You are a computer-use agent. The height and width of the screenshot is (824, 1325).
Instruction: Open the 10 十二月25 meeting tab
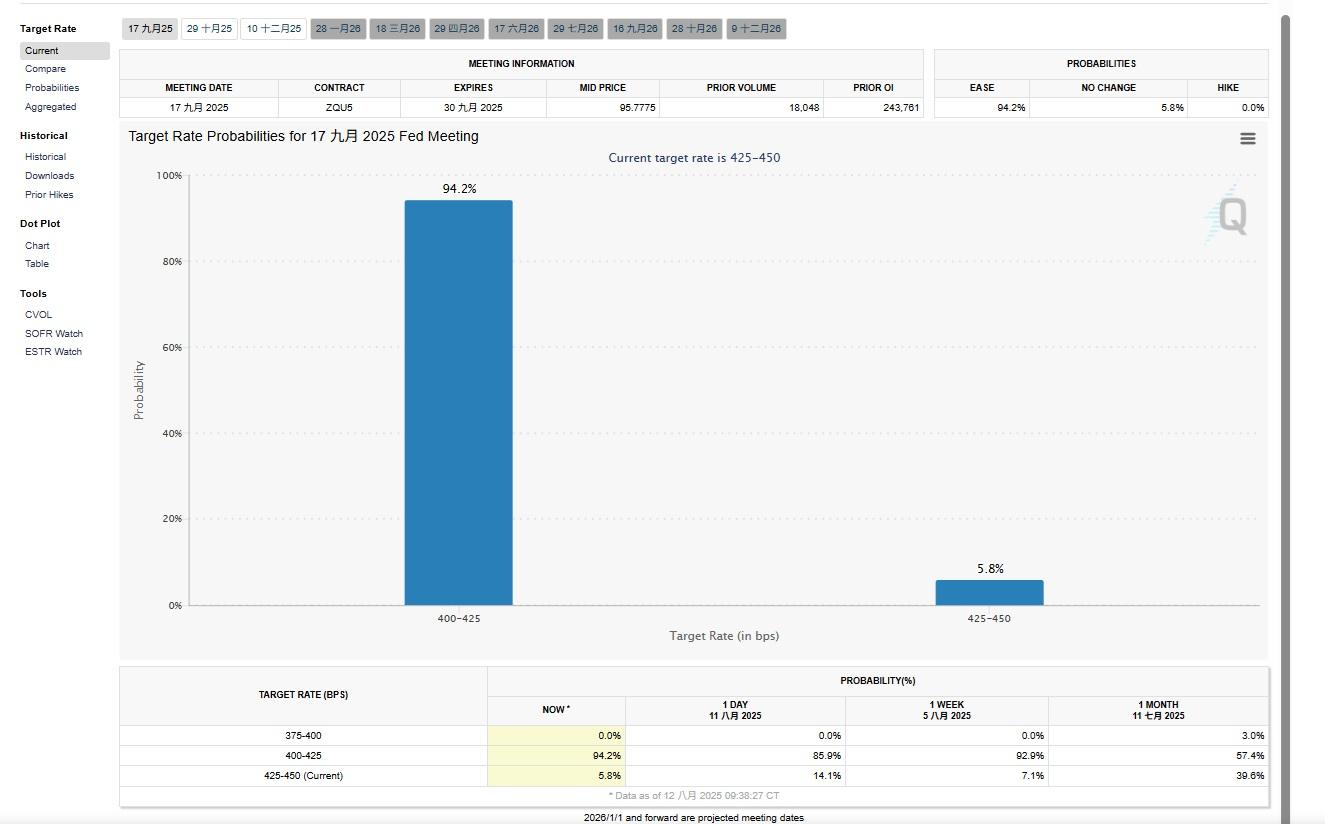(274, 29)
